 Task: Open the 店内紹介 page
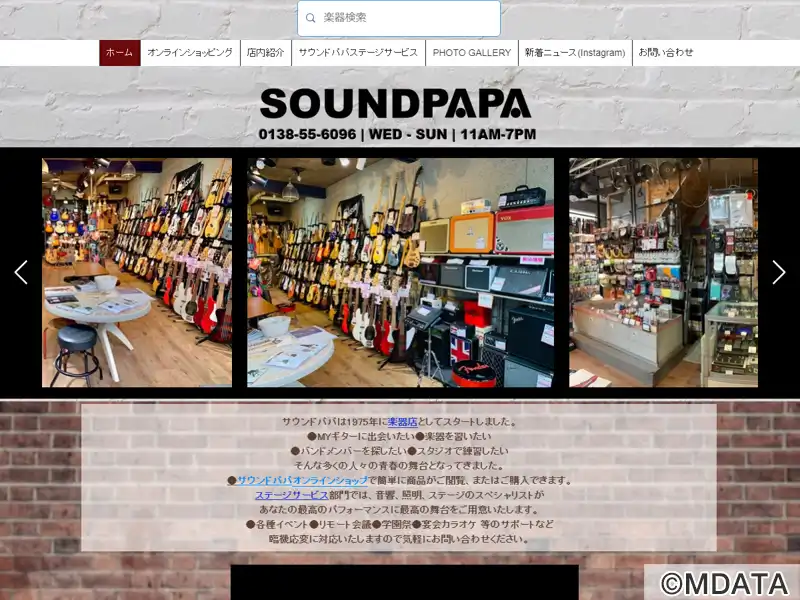[x=266, y=53]
